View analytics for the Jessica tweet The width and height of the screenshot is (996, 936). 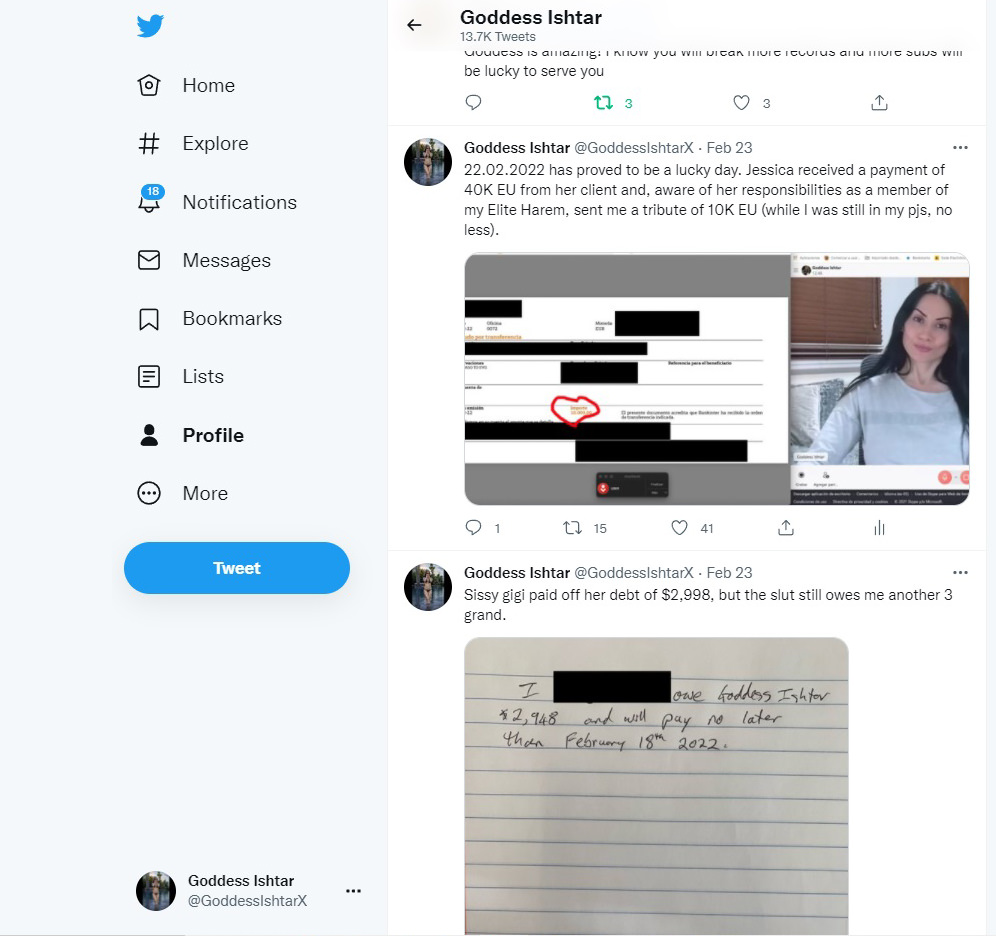879,528
